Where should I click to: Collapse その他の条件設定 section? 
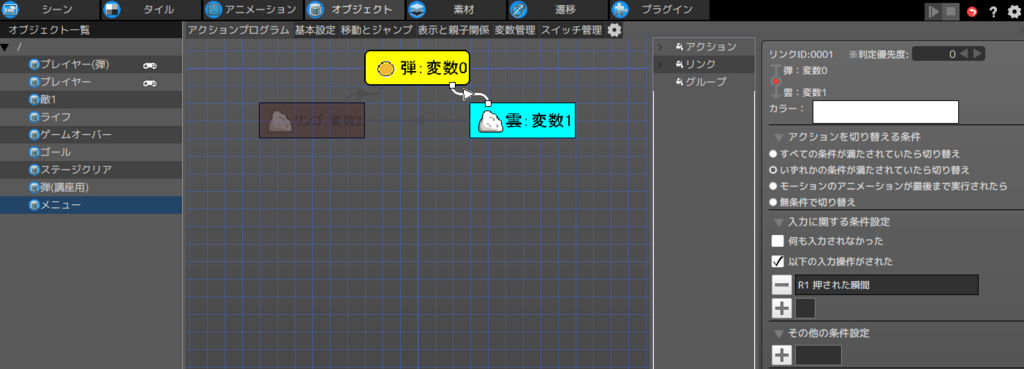pos(778,333)
